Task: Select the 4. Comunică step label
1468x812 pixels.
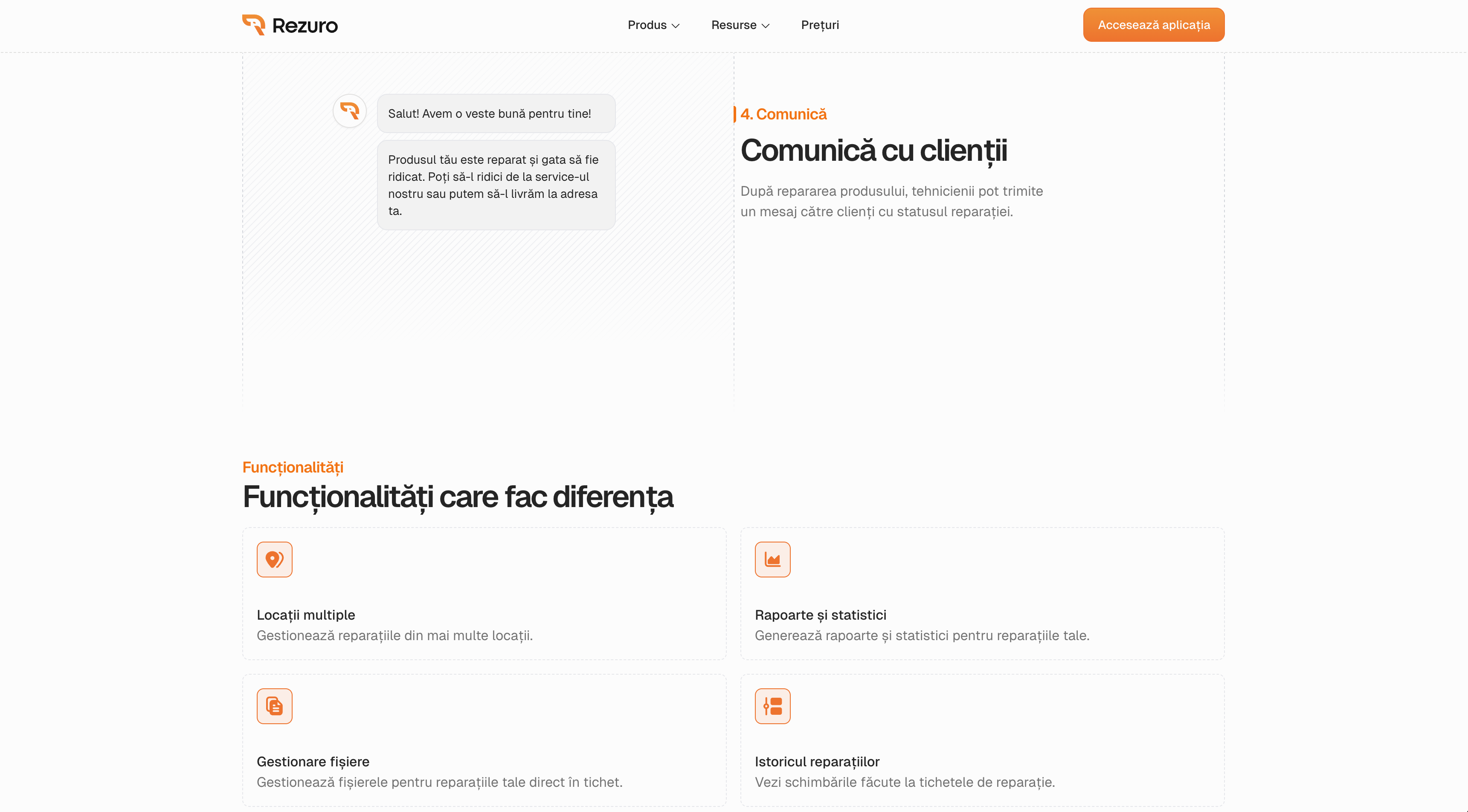Action: (x=783, y=114)
